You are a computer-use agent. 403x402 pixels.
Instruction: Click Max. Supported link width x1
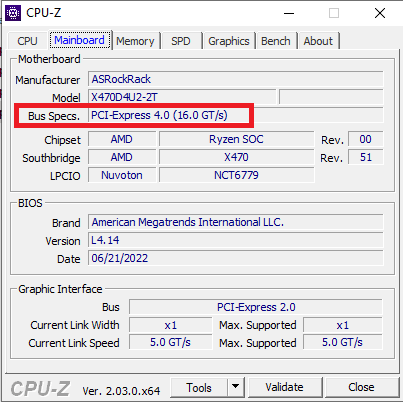(x=343, y=325)
